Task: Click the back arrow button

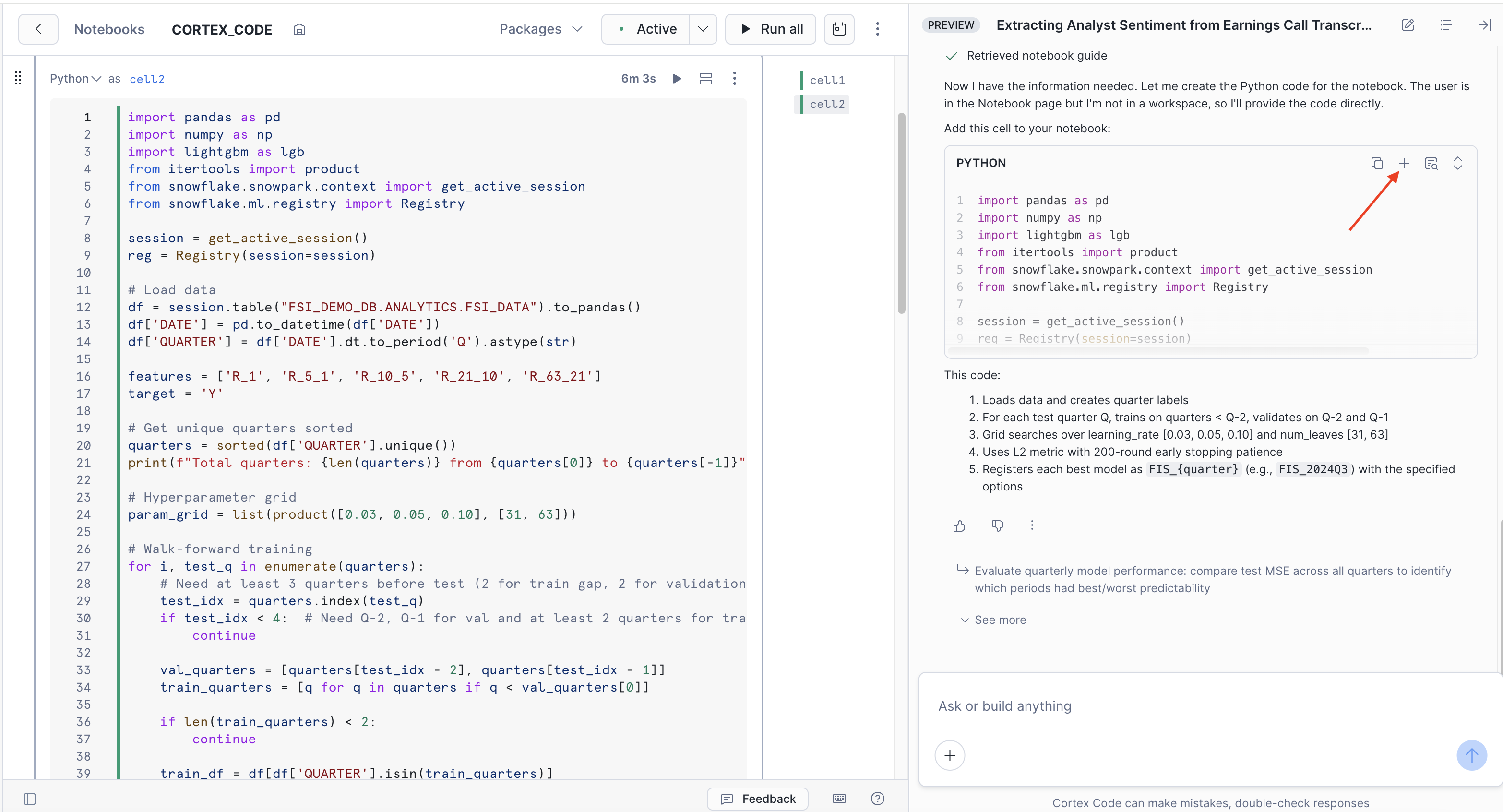Action: 38,29
